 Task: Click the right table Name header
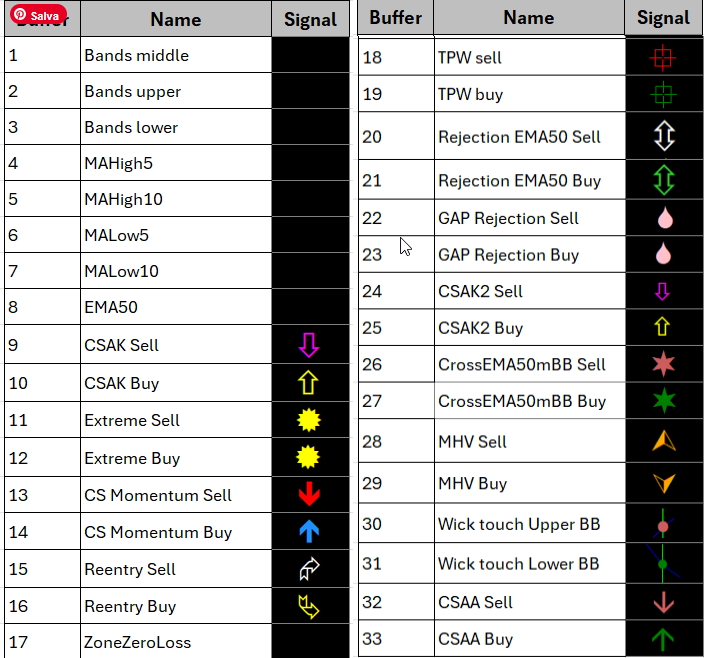pyautogui.click(x=529, y=18)
